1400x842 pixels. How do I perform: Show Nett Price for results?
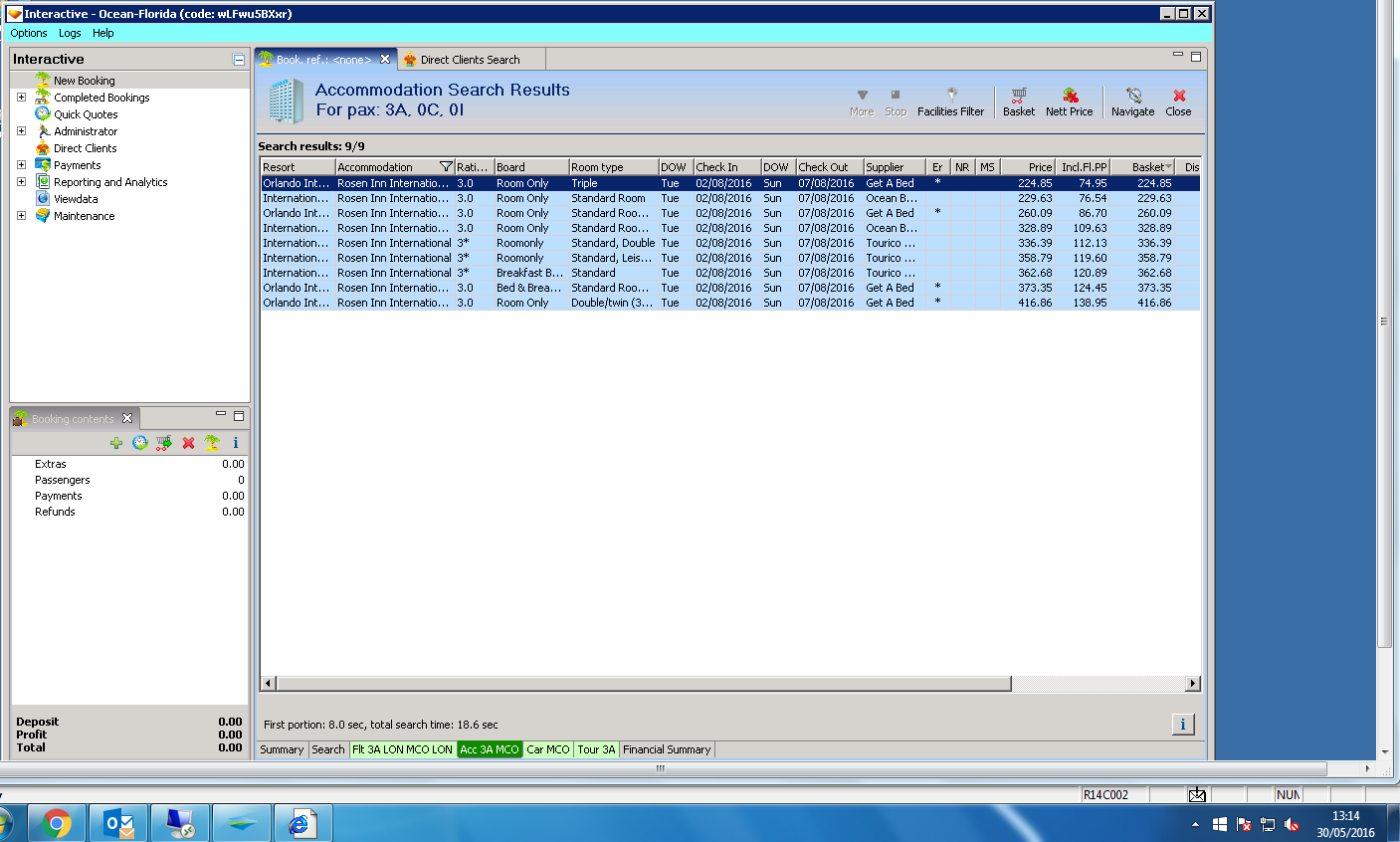coord(1069,103)
